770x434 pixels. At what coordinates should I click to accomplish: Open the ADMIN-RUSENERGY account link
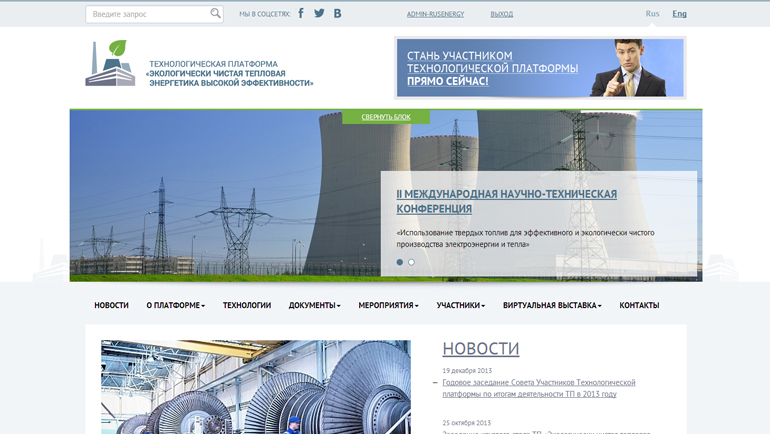tap(436, 14)
